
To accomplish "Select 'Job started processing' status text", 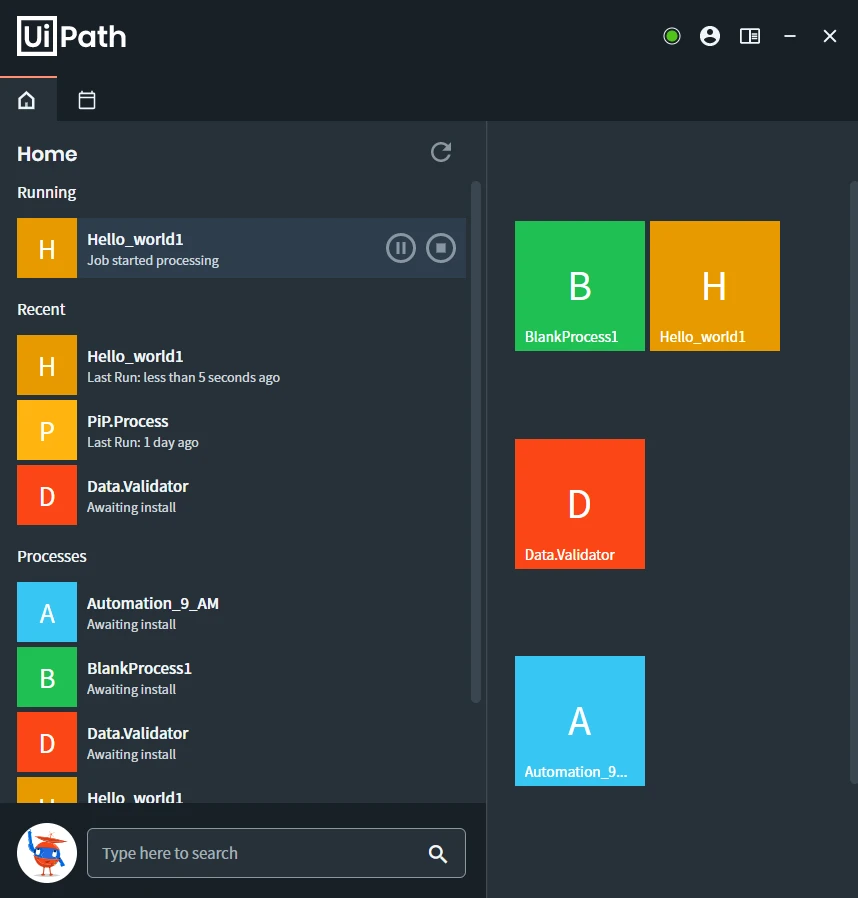I will [153, 261].
